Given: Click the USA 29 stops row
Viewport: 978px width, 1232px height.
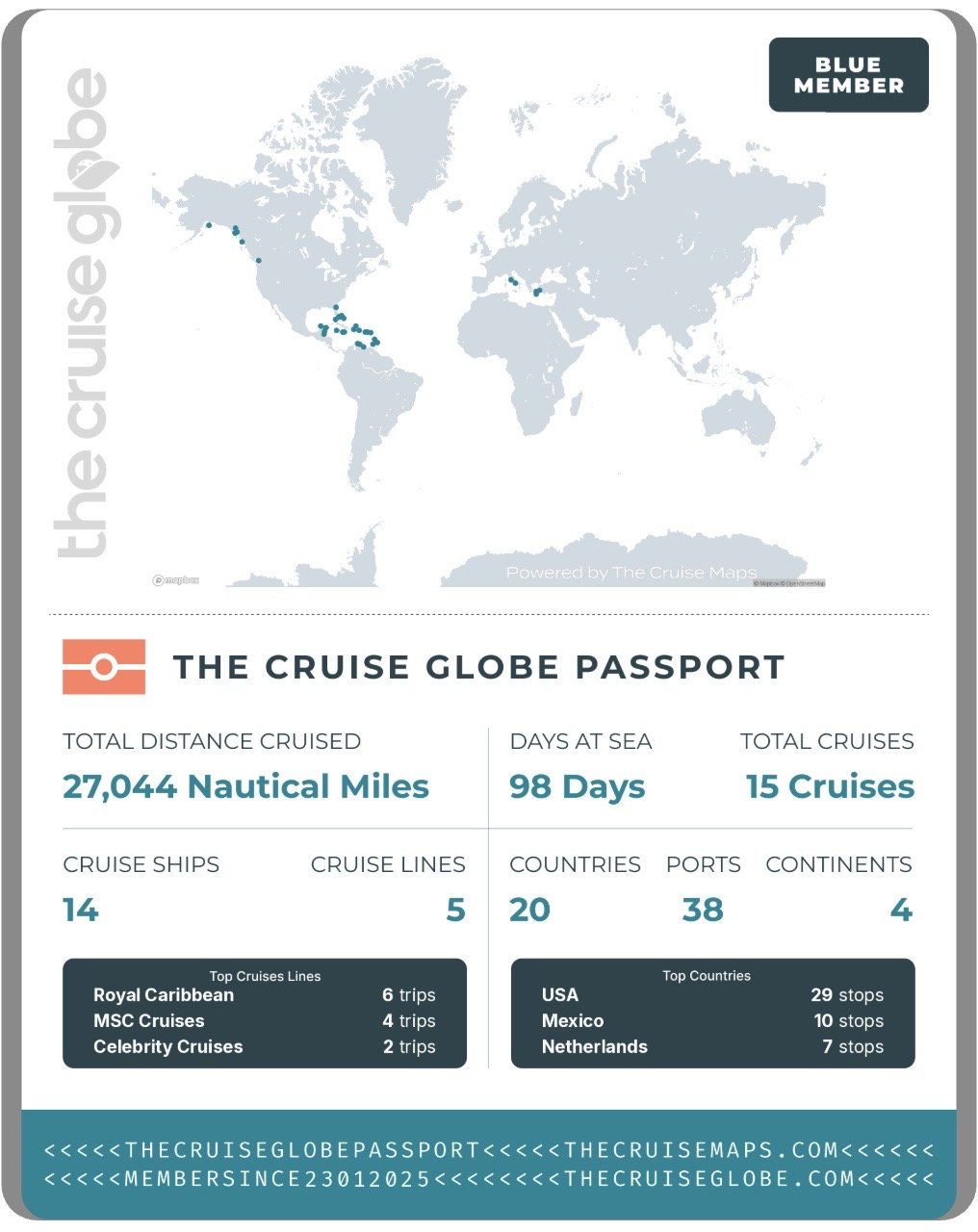Looking at the screenshot, I should tap(712, 995).
